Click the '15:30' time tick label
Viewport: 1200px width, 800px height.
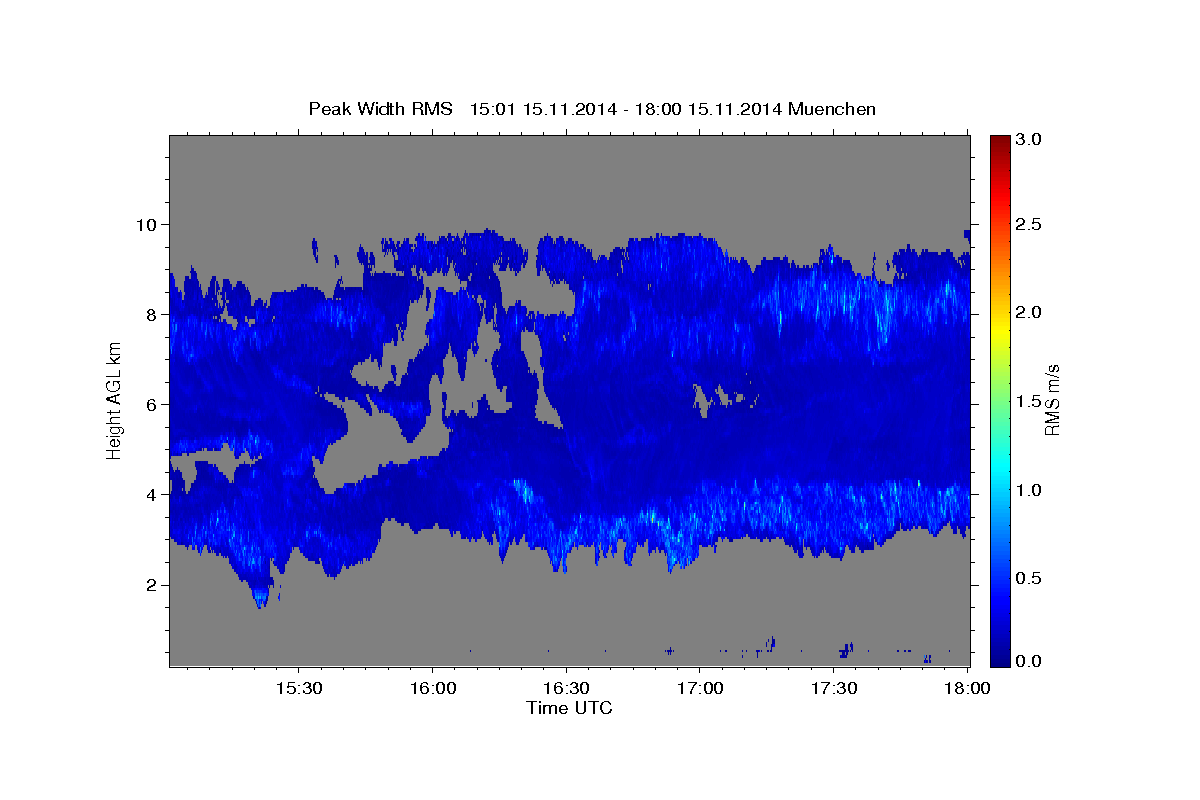[x=299, y=689]
